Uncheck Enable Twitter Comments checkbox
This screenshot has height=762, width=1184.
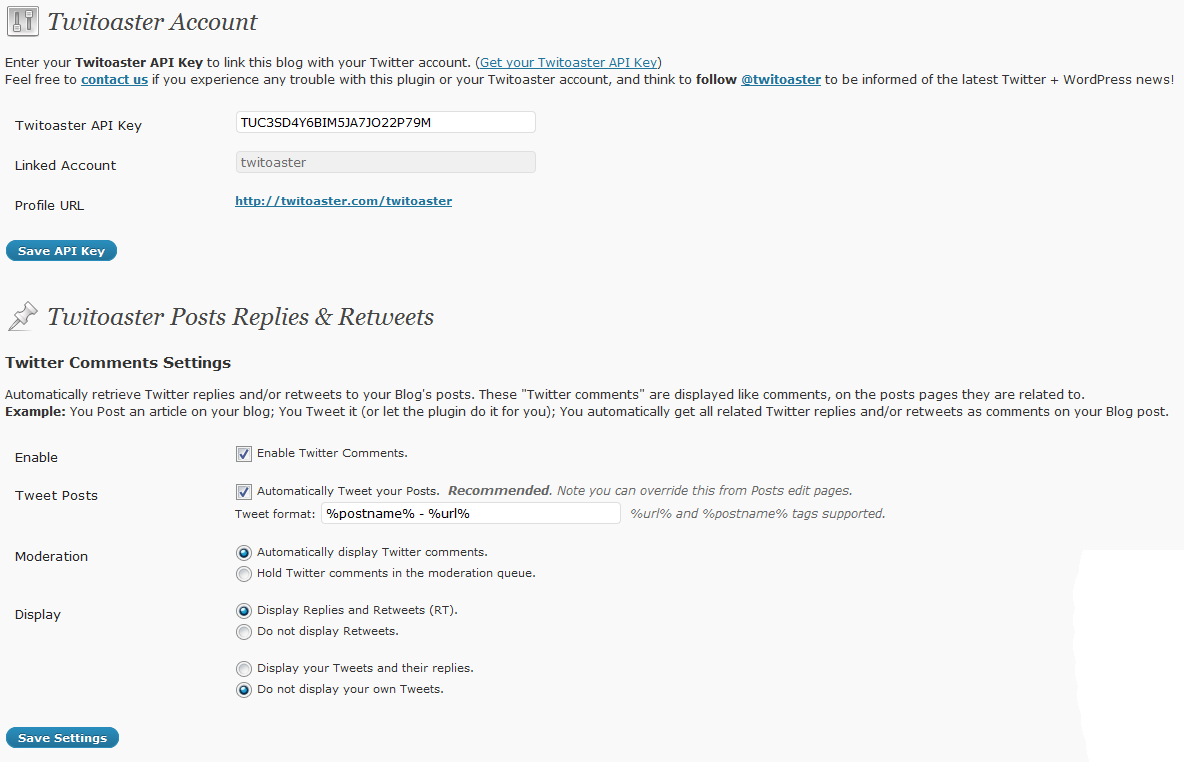tap(244, 454)
